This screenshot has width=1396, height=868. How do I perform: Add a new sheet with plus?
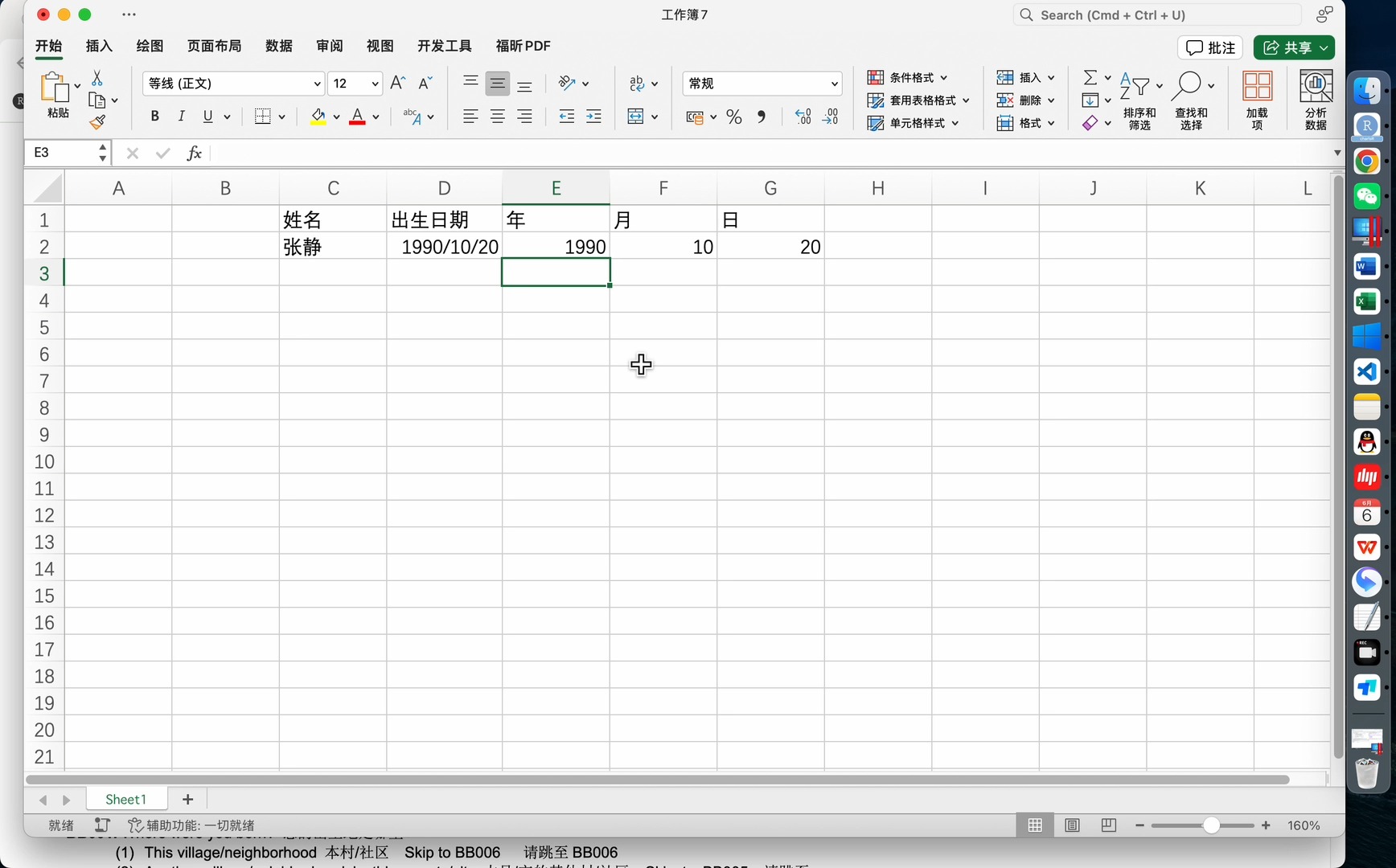[187, 799]
